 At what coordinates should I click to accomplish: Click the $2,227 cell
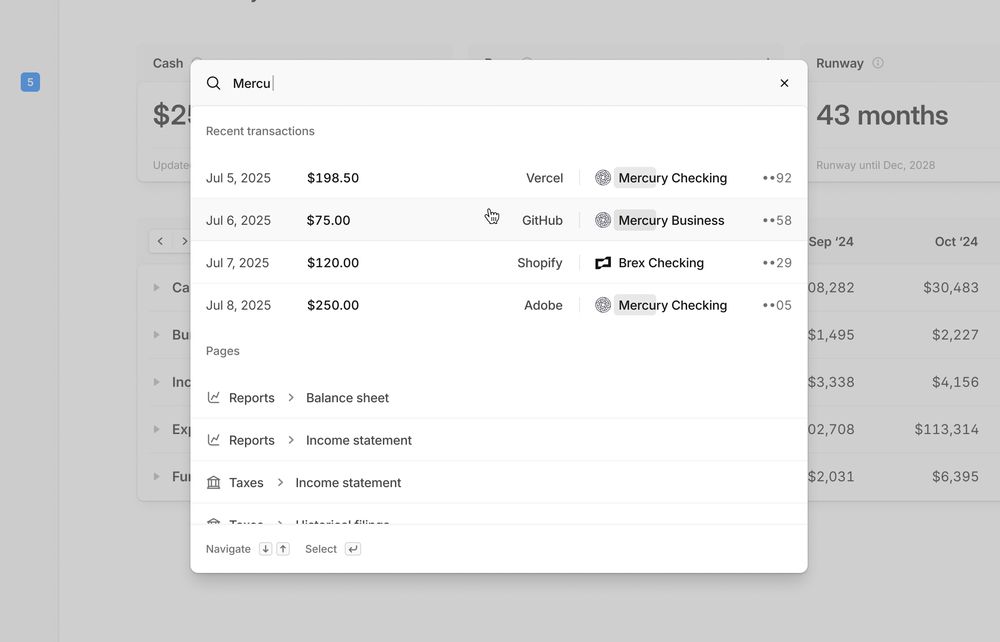[x=955, y=335]
